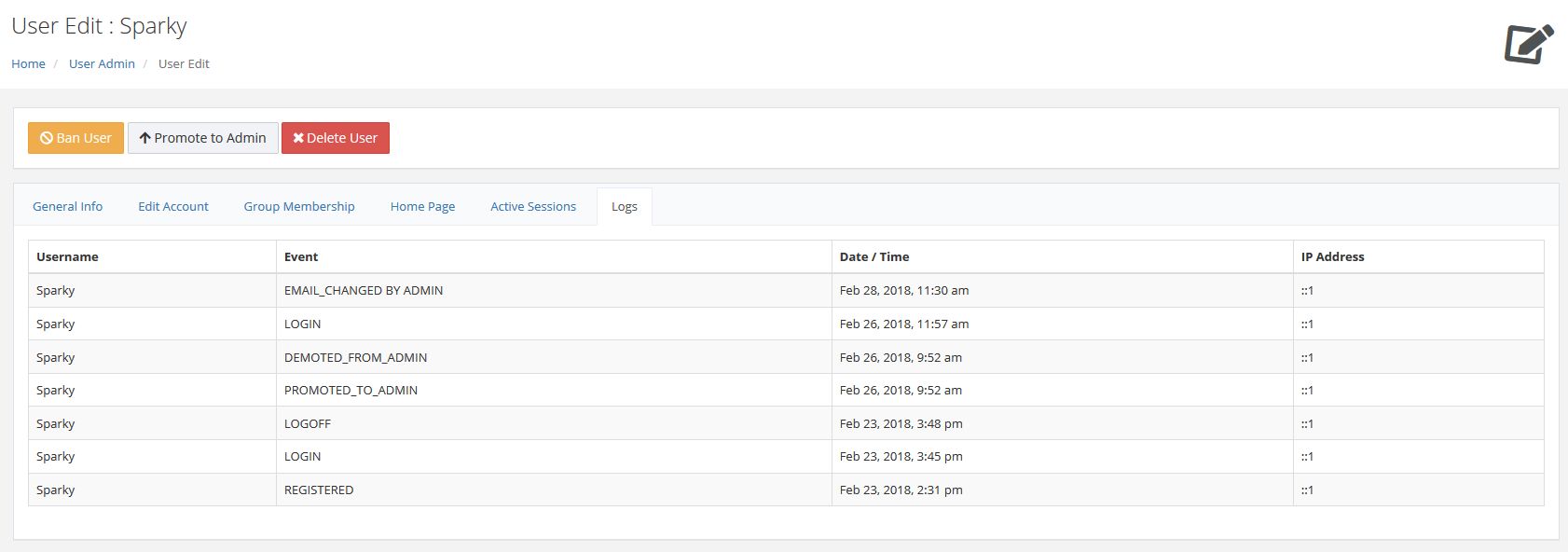Viewport: 1568px width, 552px height.
Task: Select the Home Page tab
Action: coord(423,207)
